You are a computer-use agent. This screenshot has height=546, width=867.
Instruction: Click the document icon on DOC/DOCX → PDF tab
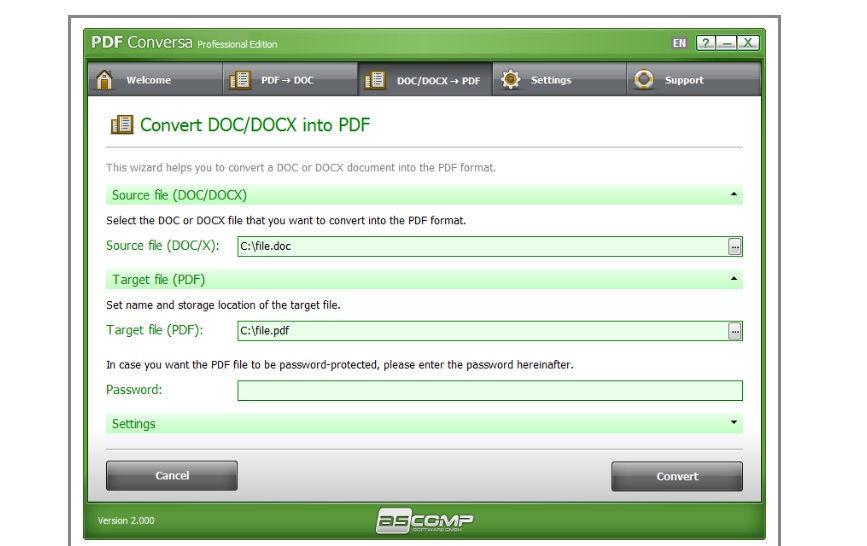tap(375, 80)
